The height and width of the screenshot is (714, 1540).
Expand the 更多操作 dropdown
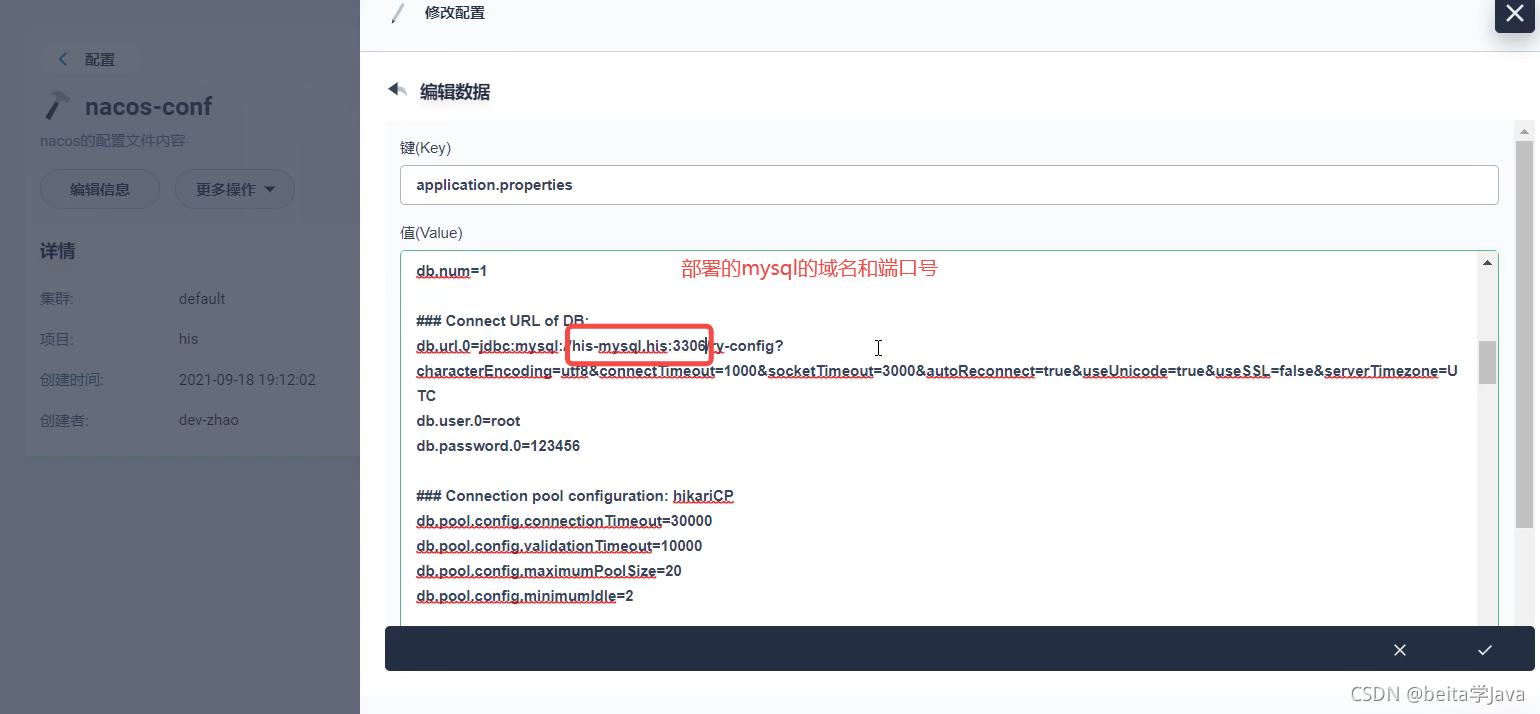tap(235, 189)
